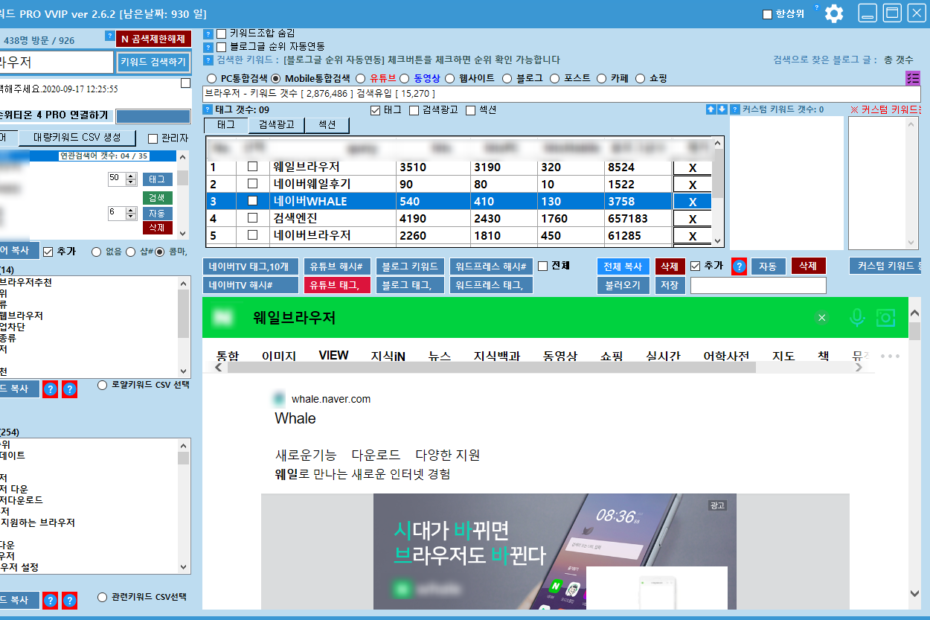The width and height of the screenshot is (930, 620).
Task: Open the whale.naver.com link
Action: point(331,399)
